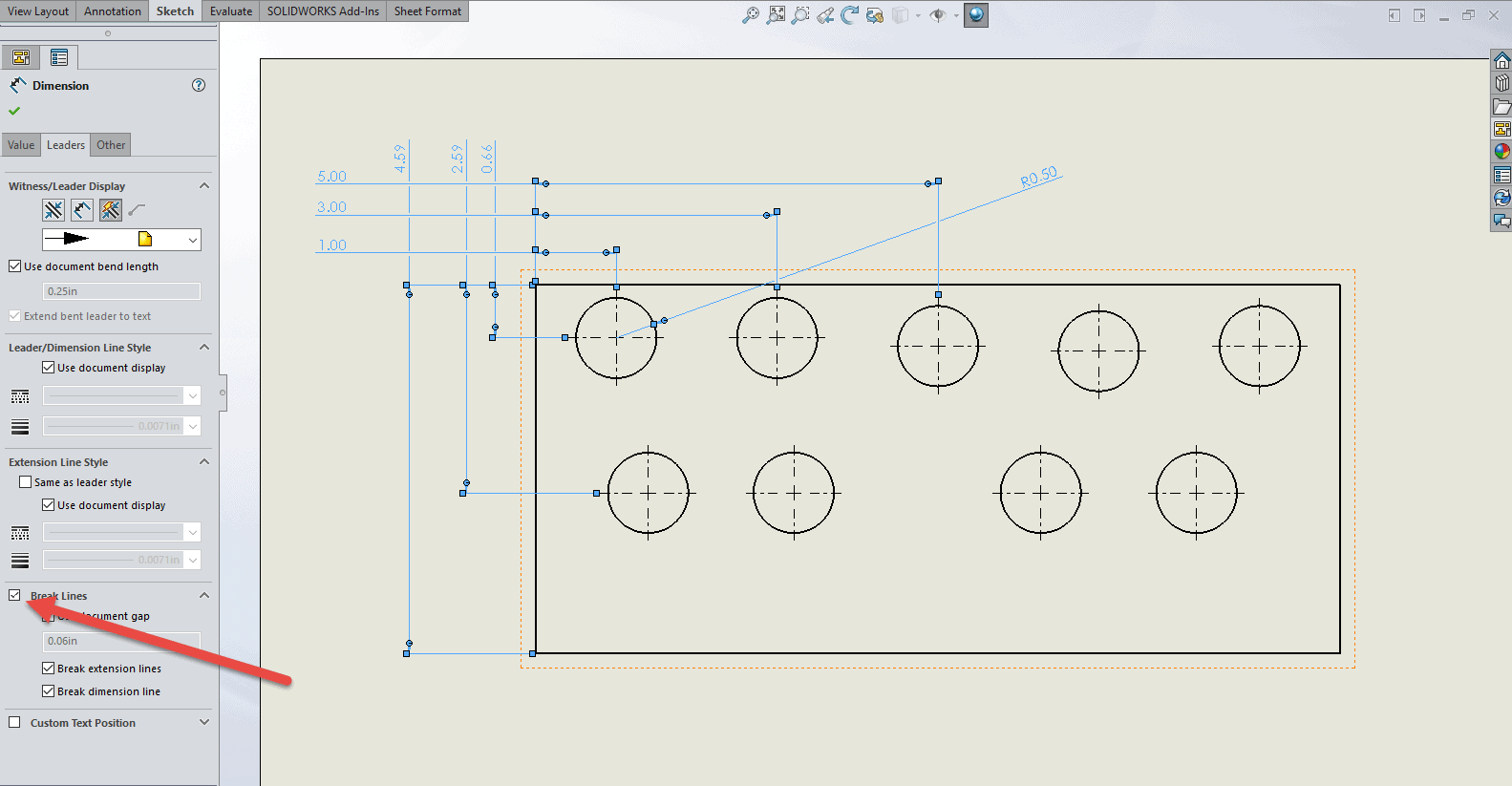
Task: Switch to the Sketch tab
Action: pos(175,11)
